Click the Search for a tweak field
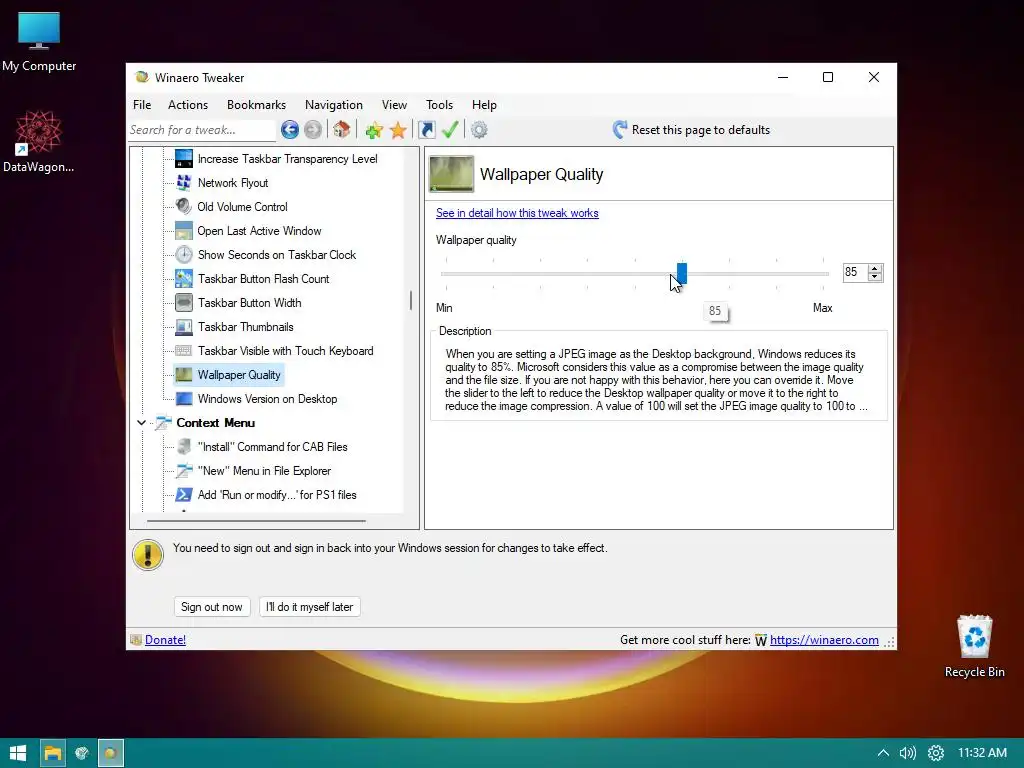Image resolution: width=1024 pixels, height=768 pixels. 202,130
